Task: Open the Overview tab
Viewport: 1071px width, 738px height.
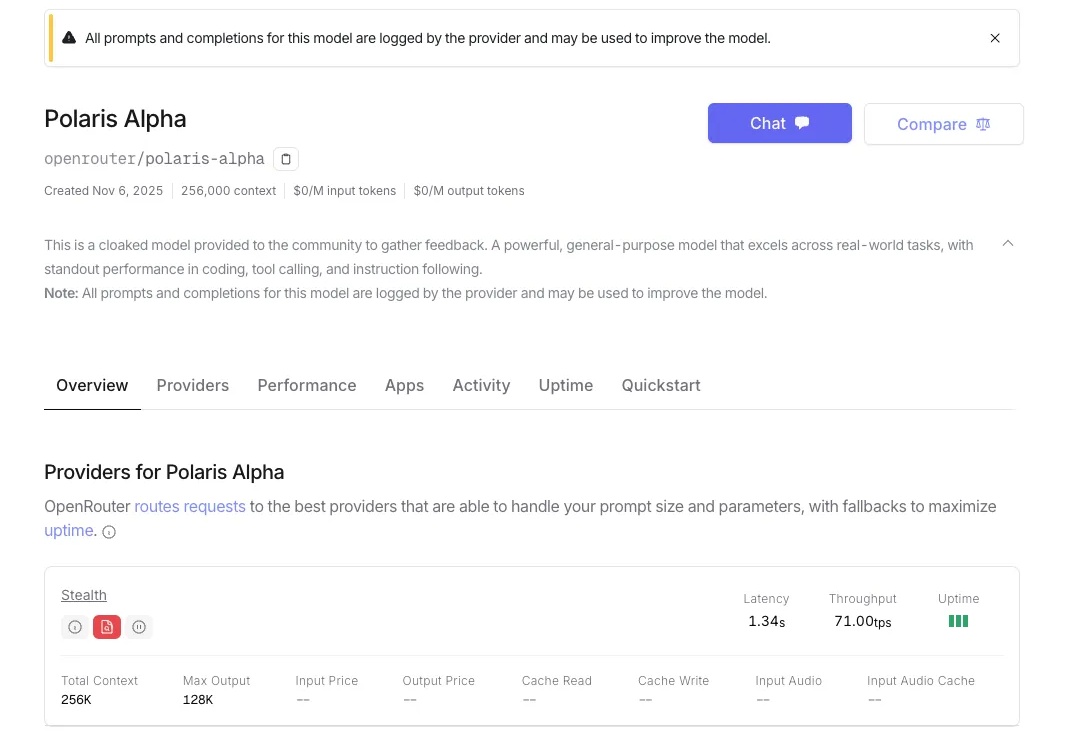Action: (x=92, y=386)
